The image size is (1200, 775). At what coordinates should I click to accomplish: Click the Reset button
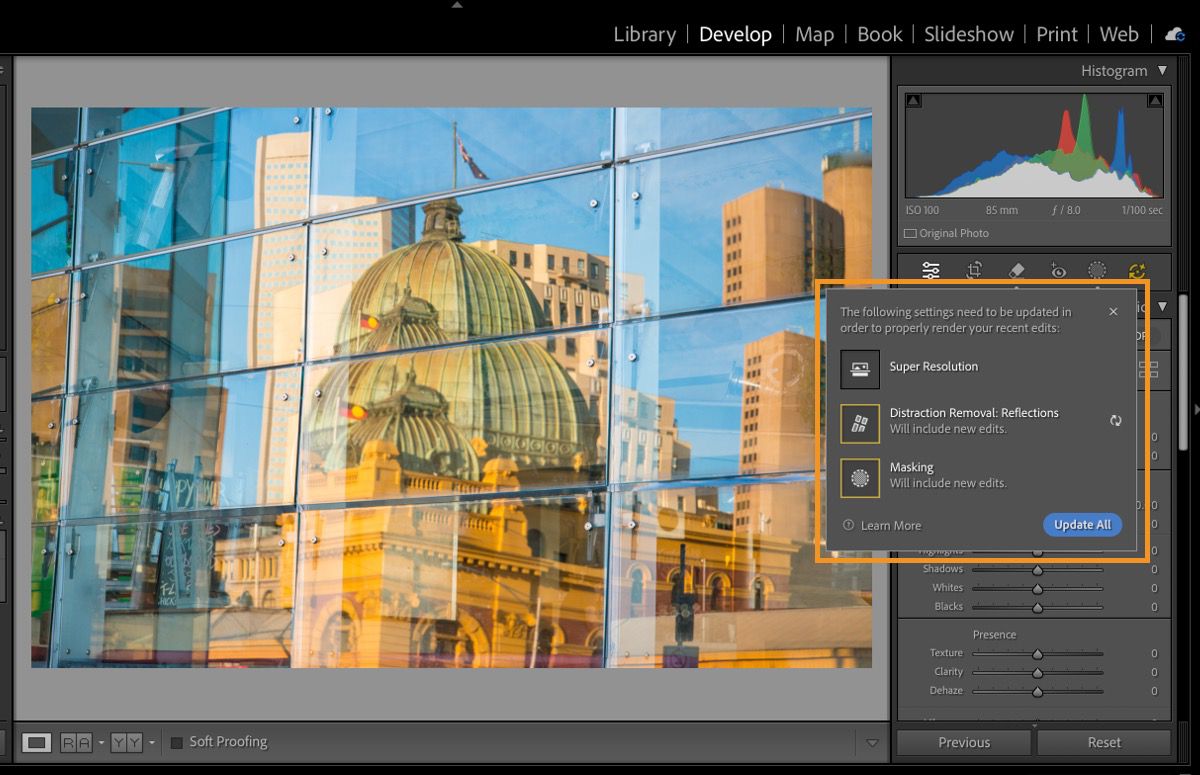1104,742
